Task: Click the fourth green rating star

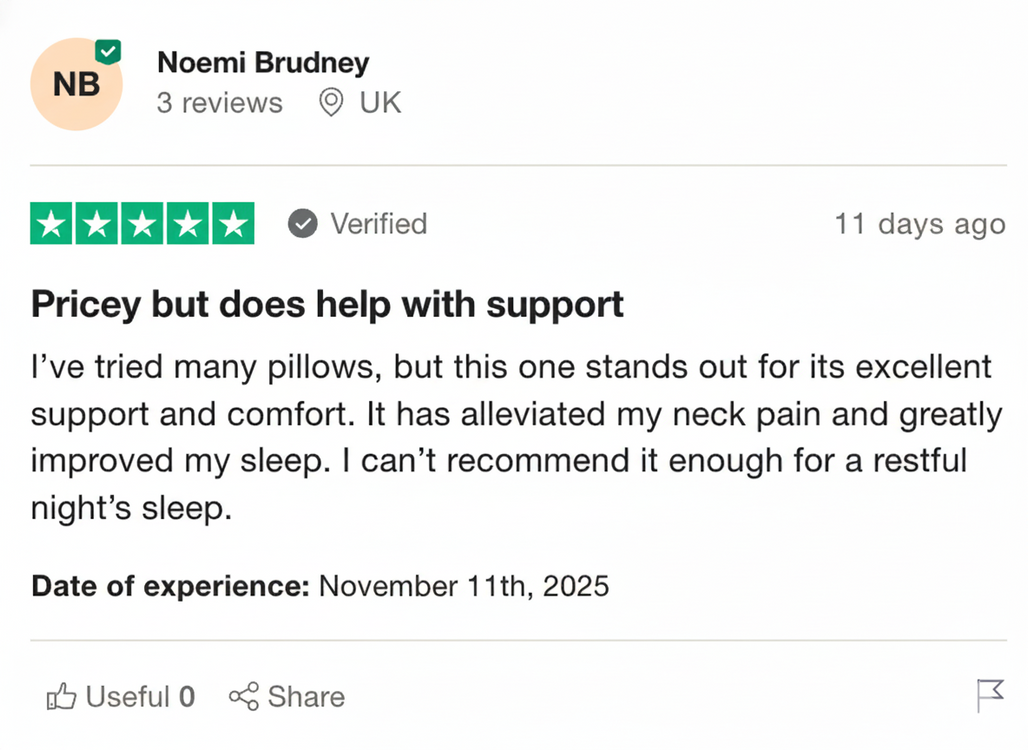Action: pyautogui.click(x=187, y=224)
